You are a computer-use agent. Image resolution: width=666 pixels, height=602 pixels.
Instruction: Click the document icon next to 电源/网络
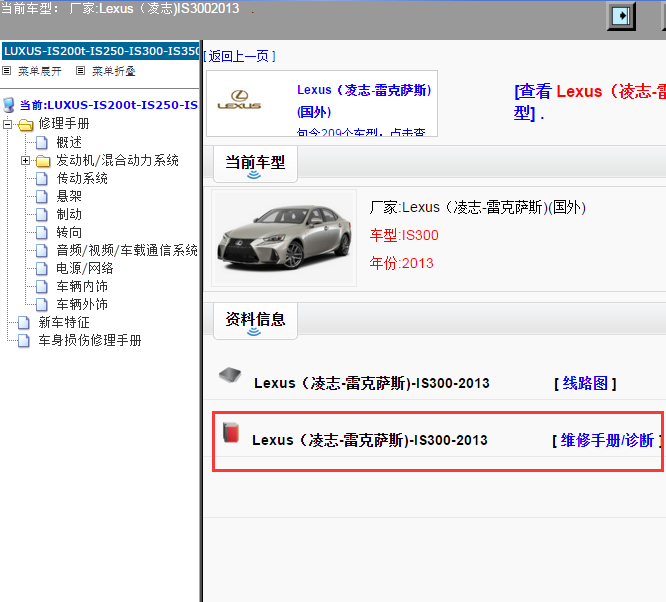click(42, 268)
